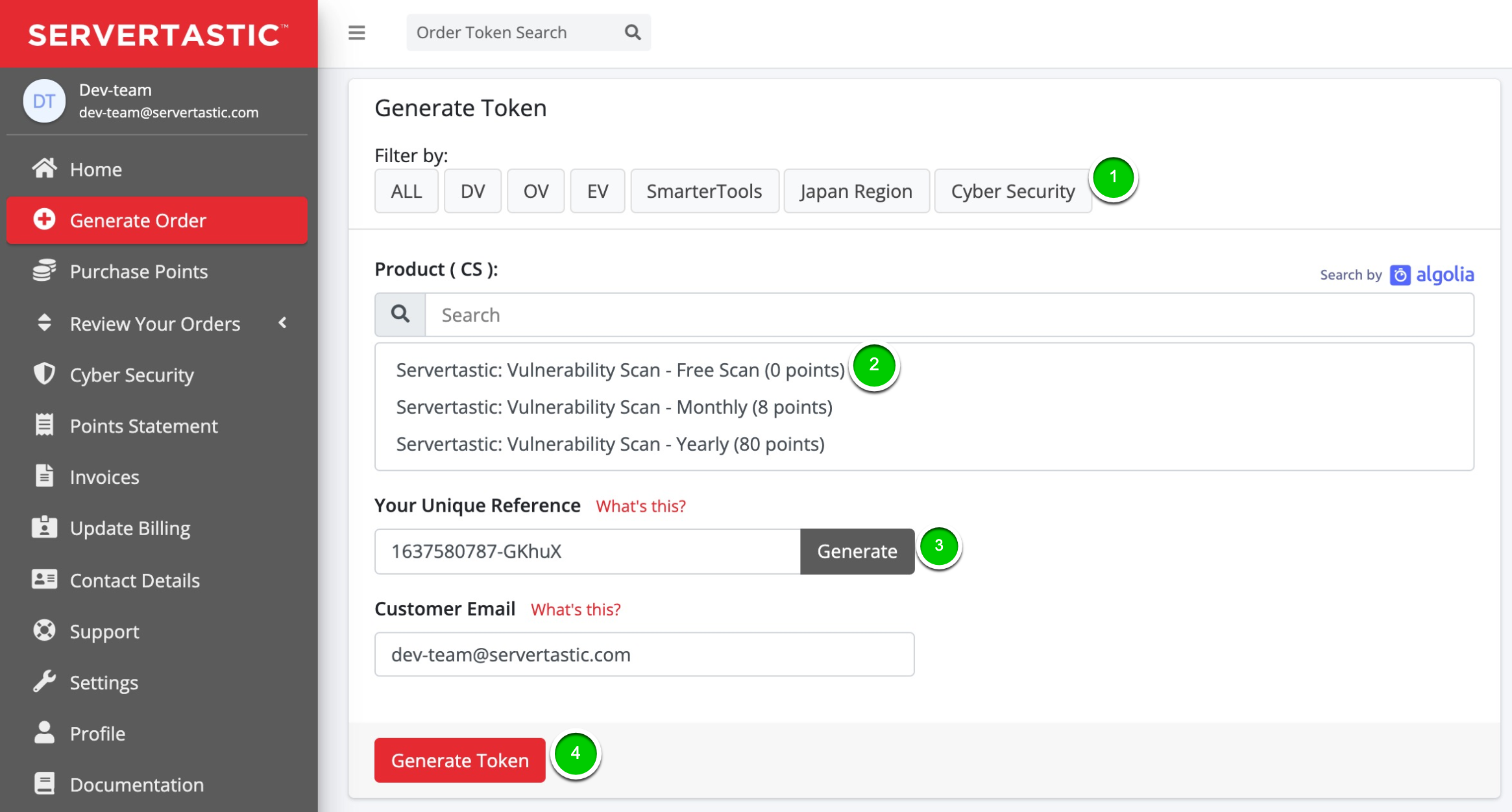Viewport: 1512px width, 812px height.
Task: Click the Settings wrench icon
Action: click(x=44, y=682)
